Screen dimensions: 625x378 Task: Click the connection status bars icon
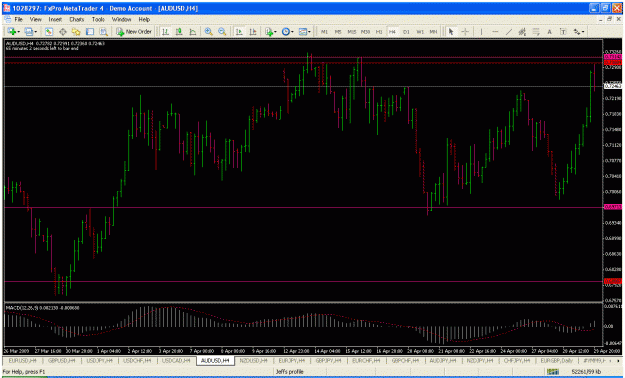pyautogui.click(x=552, y=372)
